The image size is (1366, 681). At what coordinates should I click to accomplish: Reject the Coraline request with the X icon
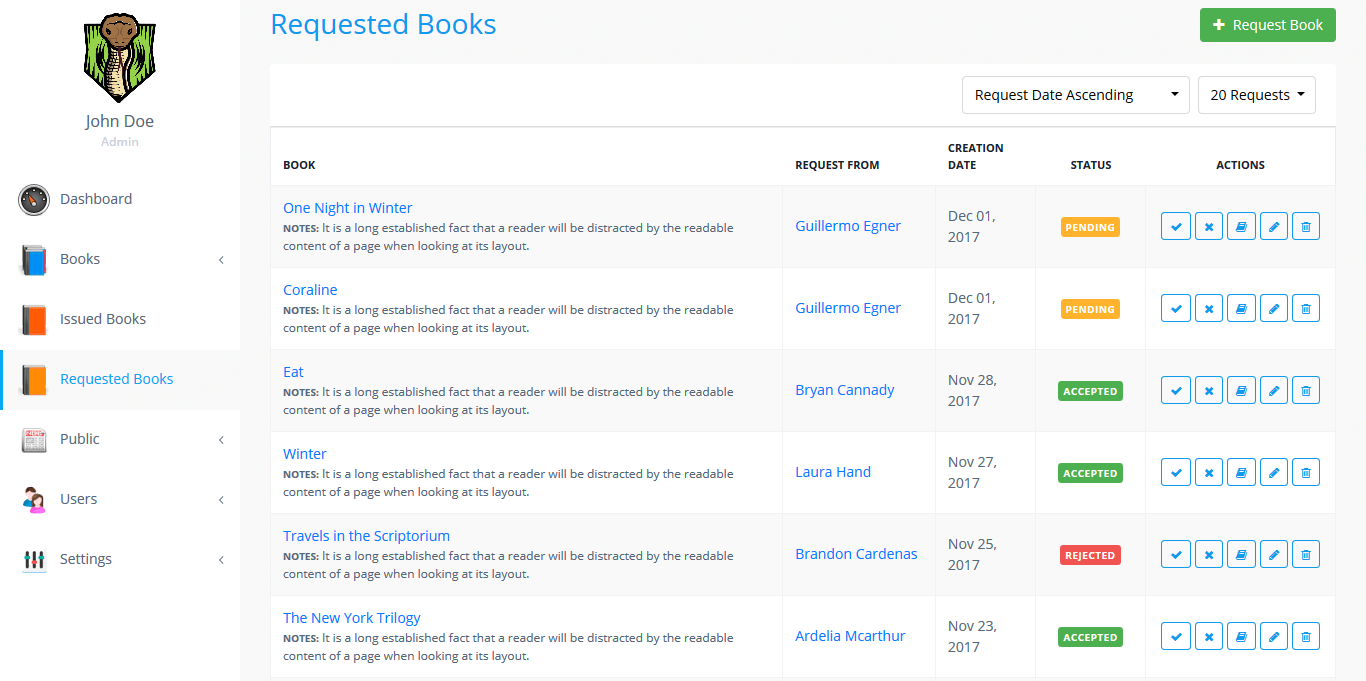(x=1208, y=309)
